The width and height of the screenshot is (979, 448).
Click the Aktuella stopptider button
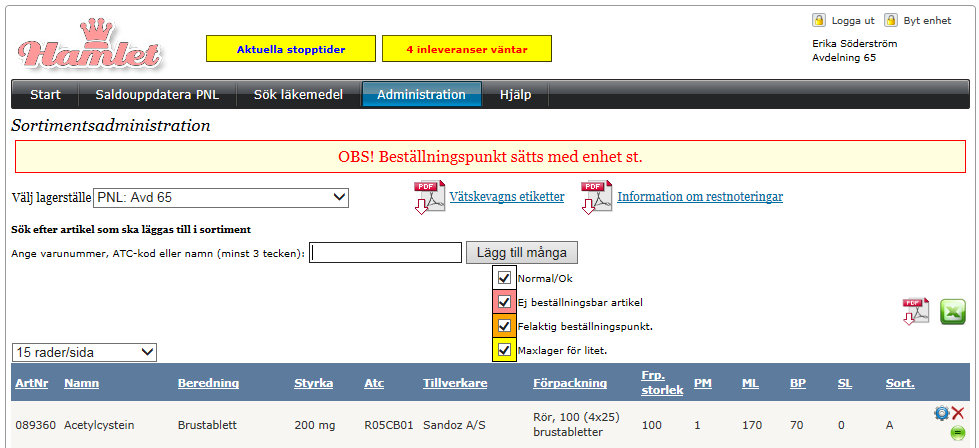pos(291,49)
